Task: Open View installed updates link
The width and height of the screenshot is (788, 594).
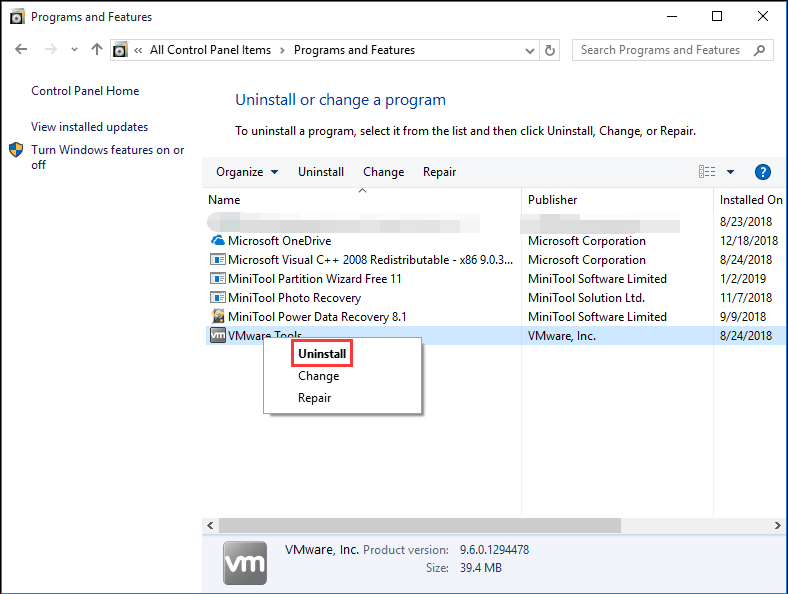Action: click(89, 127)
